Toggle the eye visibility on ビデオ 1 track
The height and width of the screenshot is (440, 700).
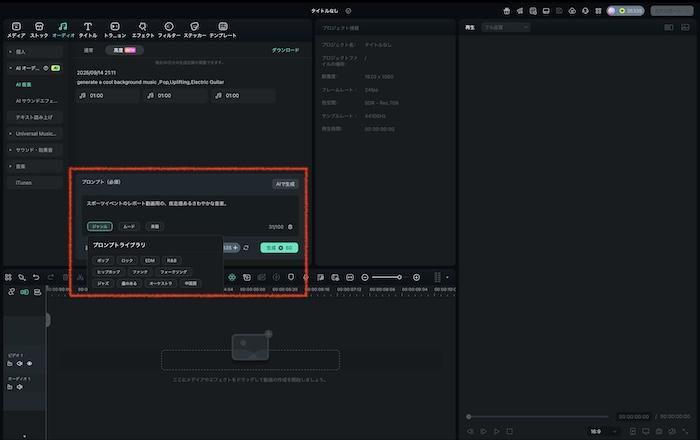[x=30, y=364]
